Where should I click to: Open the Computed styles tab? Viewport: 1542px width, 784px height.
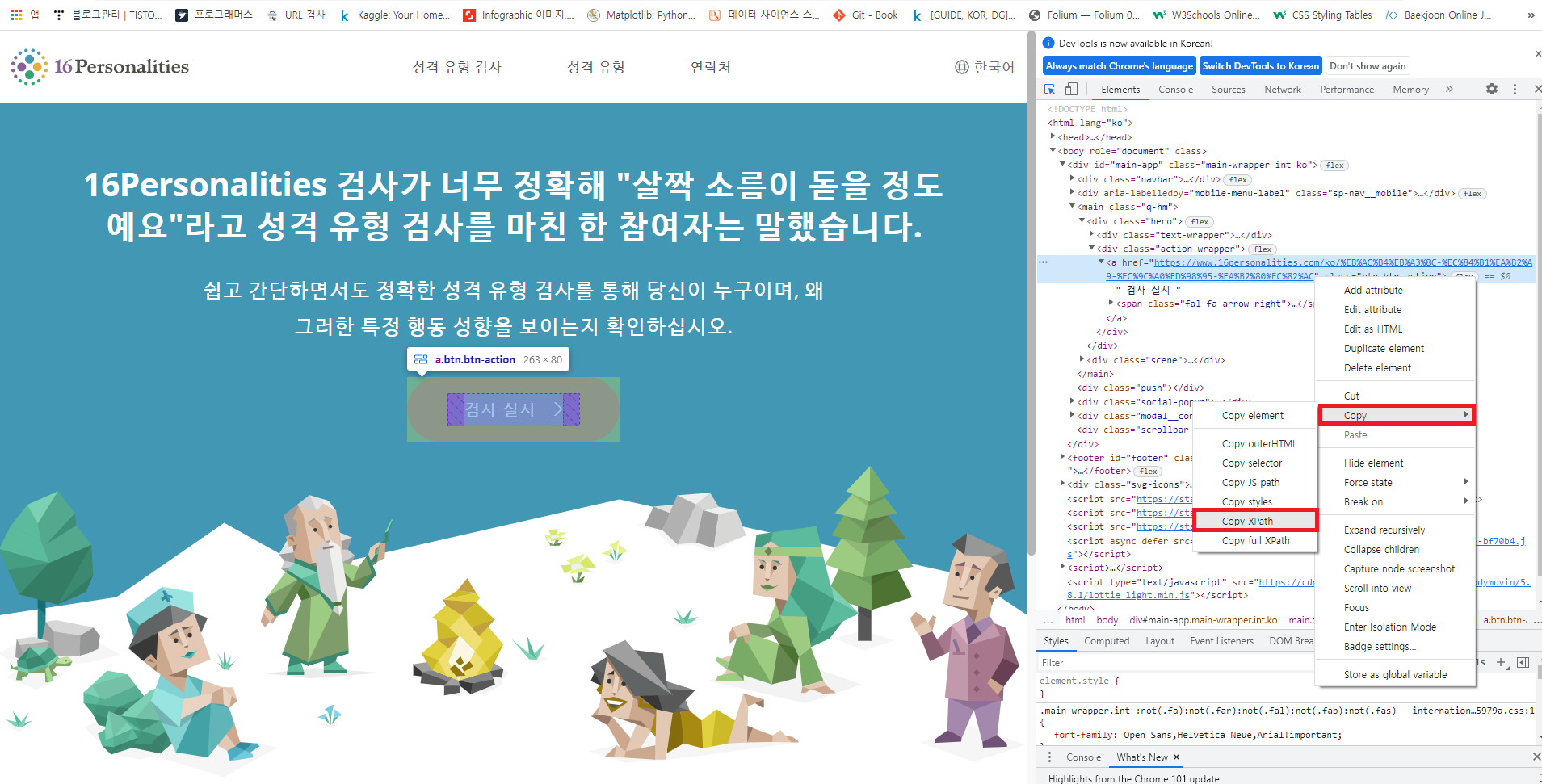[x=1107, y=641]
